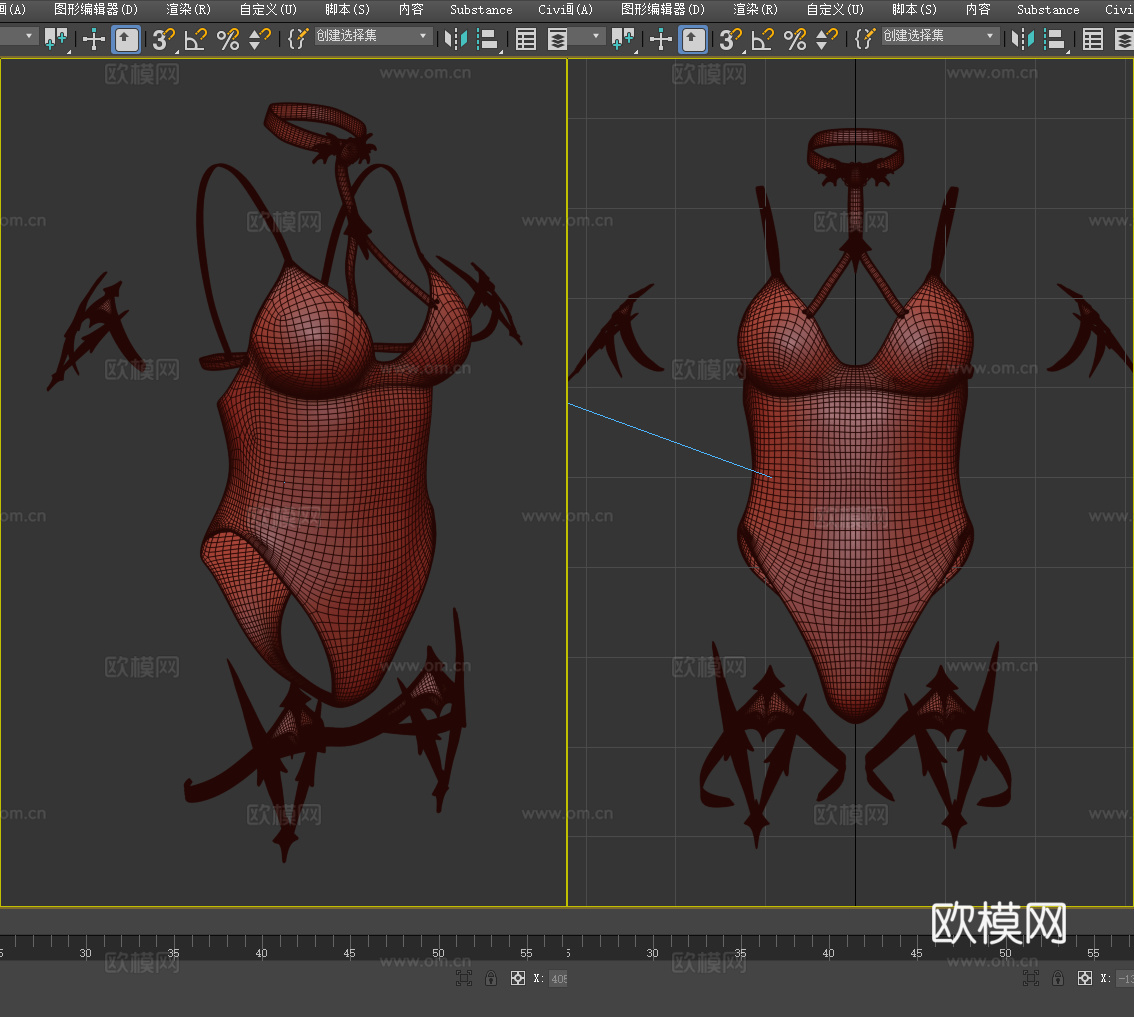
Task: Open 渲染(R) menu in left pane
Action: (x=188, y=9)
